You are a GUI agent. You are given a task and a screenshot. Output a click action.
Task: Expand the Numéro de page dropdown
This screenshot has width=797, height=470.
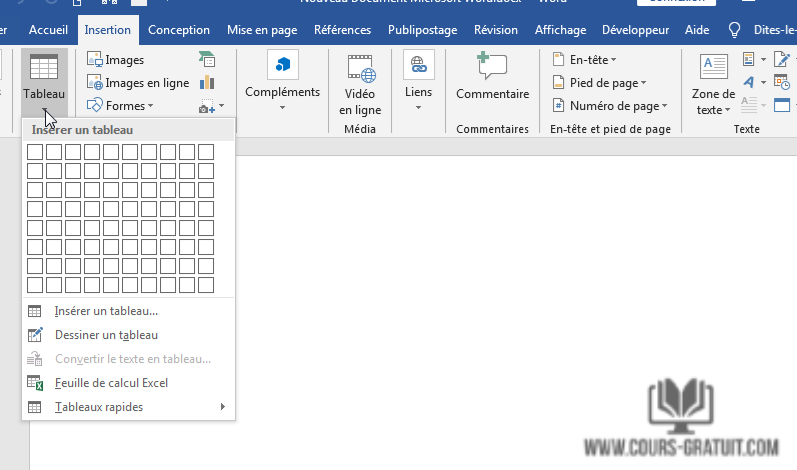pyautogui.click(x=610, y=105)
